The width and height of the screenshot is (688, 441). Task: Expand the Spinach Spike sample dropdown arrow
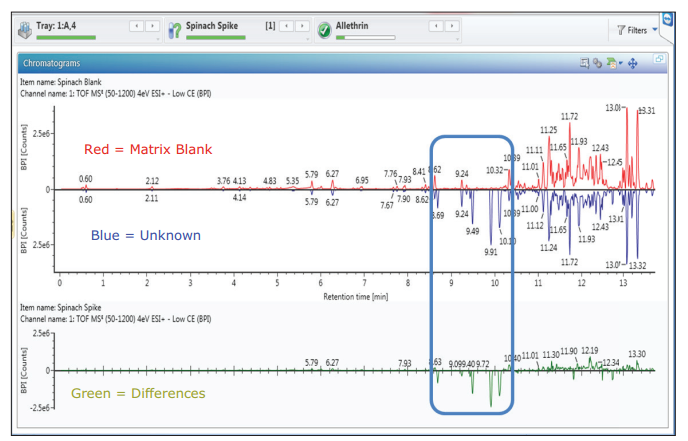tap(308, 39)
